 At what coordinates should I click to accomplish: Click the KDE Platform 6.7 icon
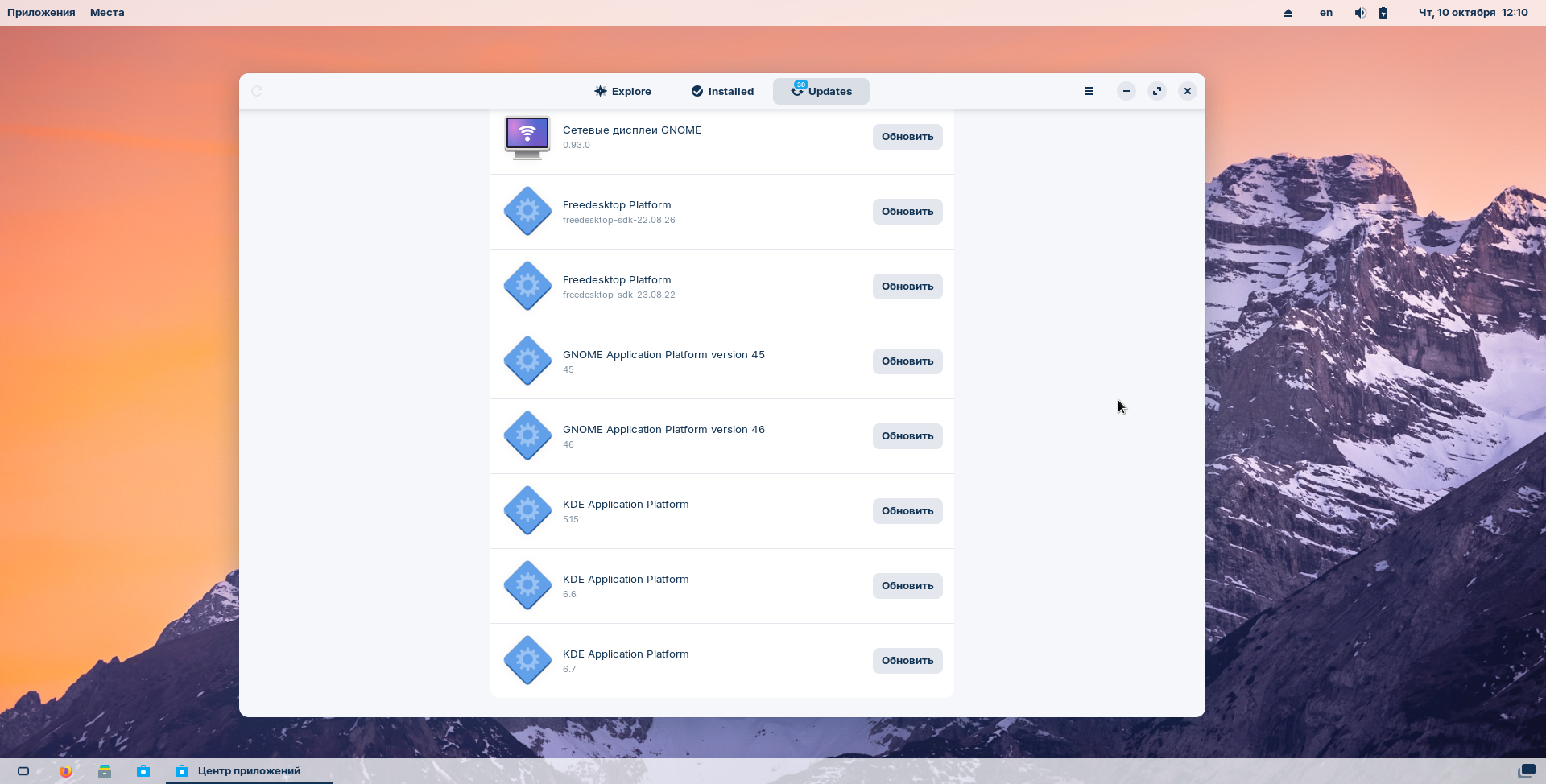527,661
